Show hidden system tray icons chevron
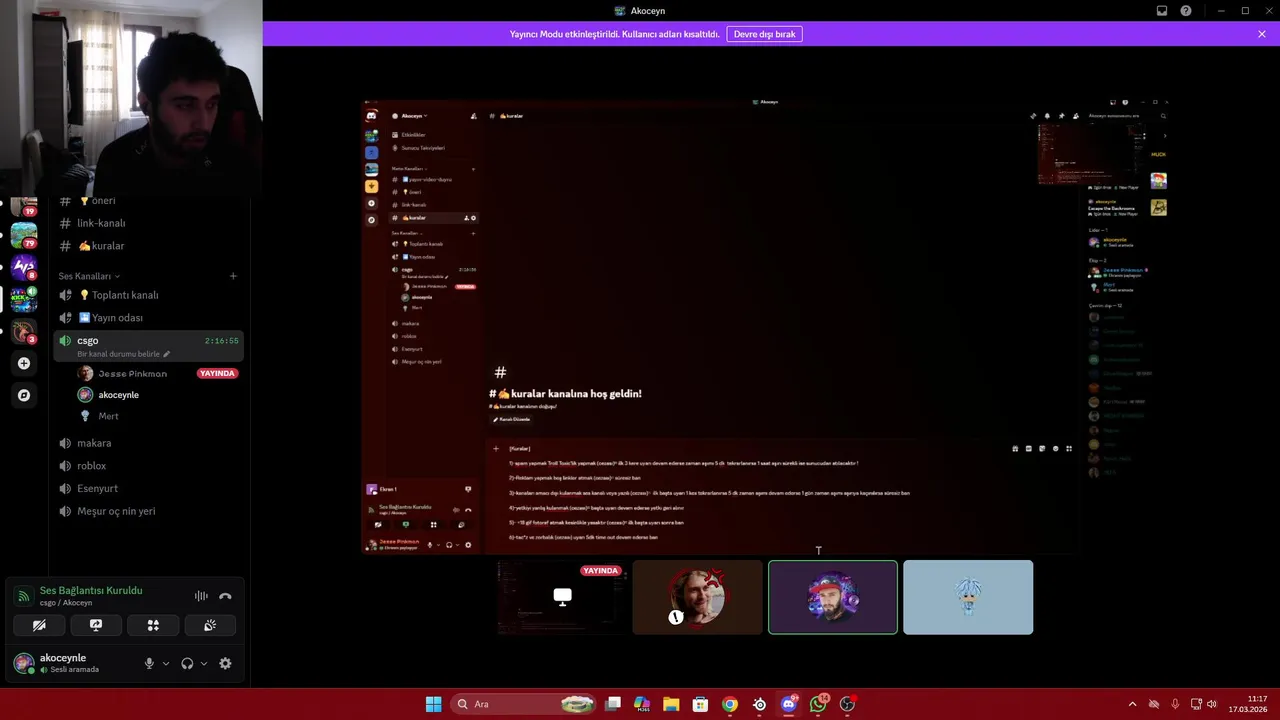 click(x=1132, y=704)
